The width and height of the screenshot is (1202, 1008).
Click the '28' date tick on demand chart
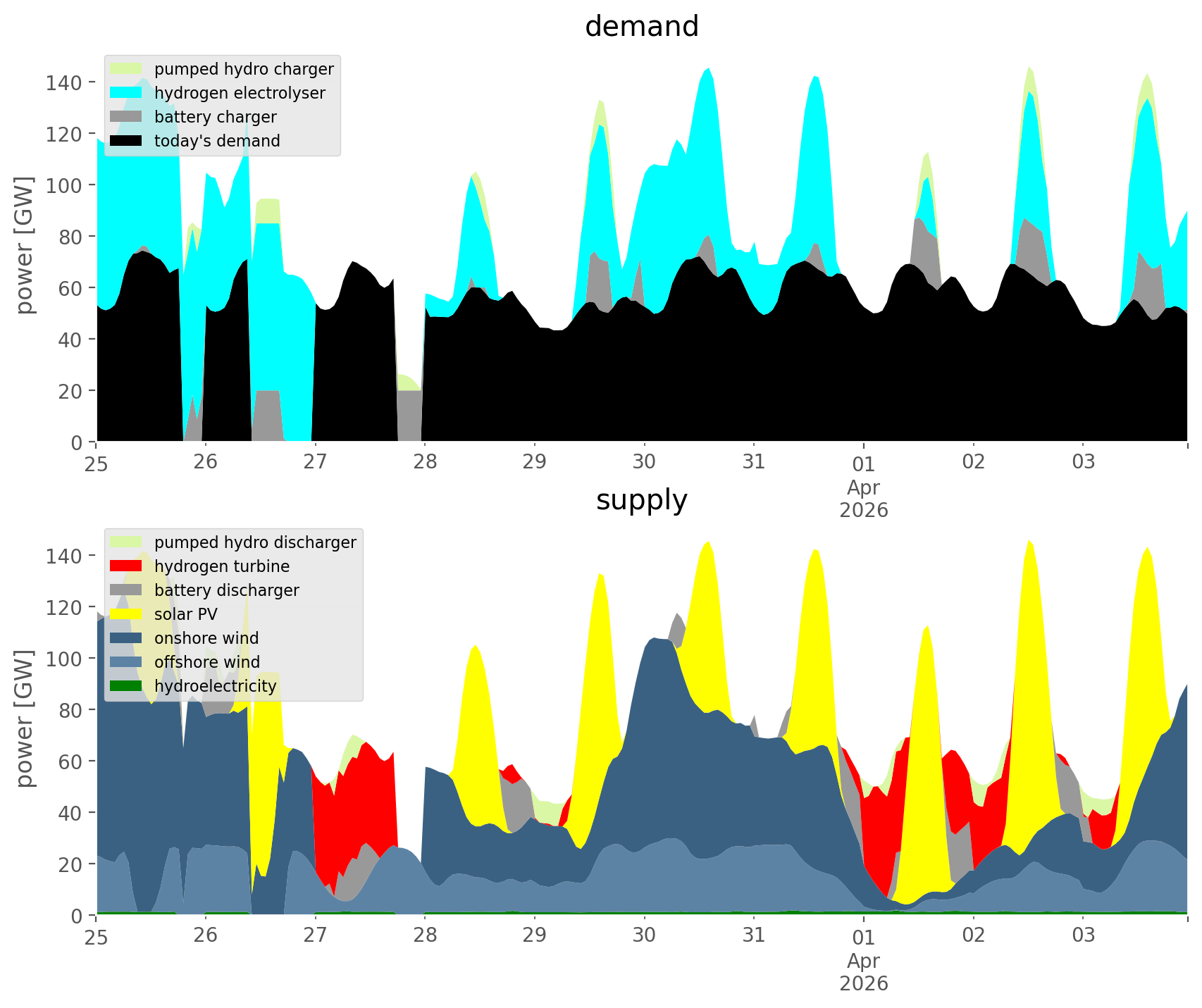[x=425, y=463]
